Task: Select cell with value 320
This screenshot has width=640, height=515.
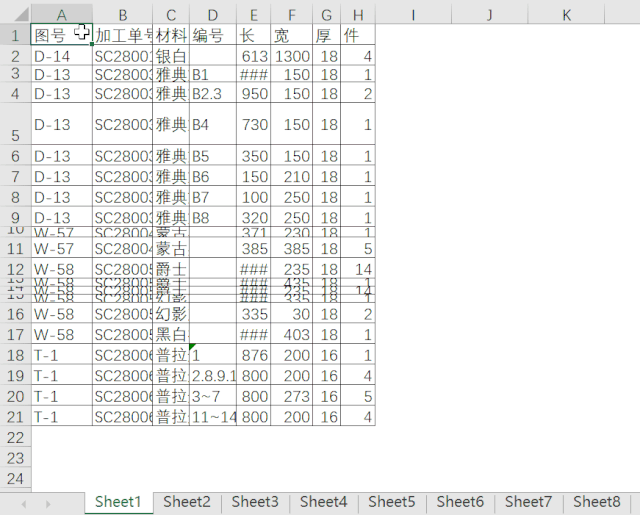Action: coord(253,217)
